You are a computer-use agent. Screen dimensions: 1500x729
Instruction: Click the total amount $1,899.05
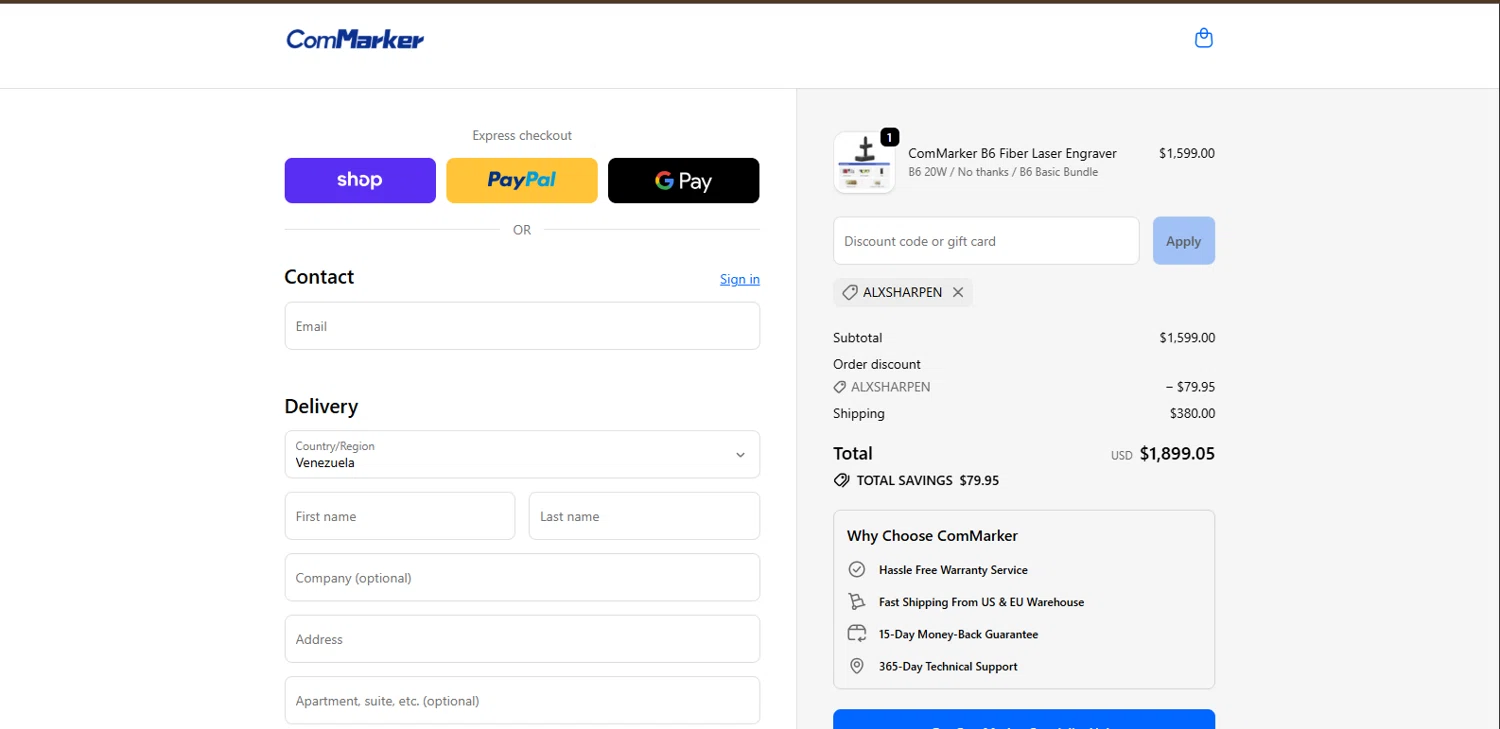pos(1177,453)
